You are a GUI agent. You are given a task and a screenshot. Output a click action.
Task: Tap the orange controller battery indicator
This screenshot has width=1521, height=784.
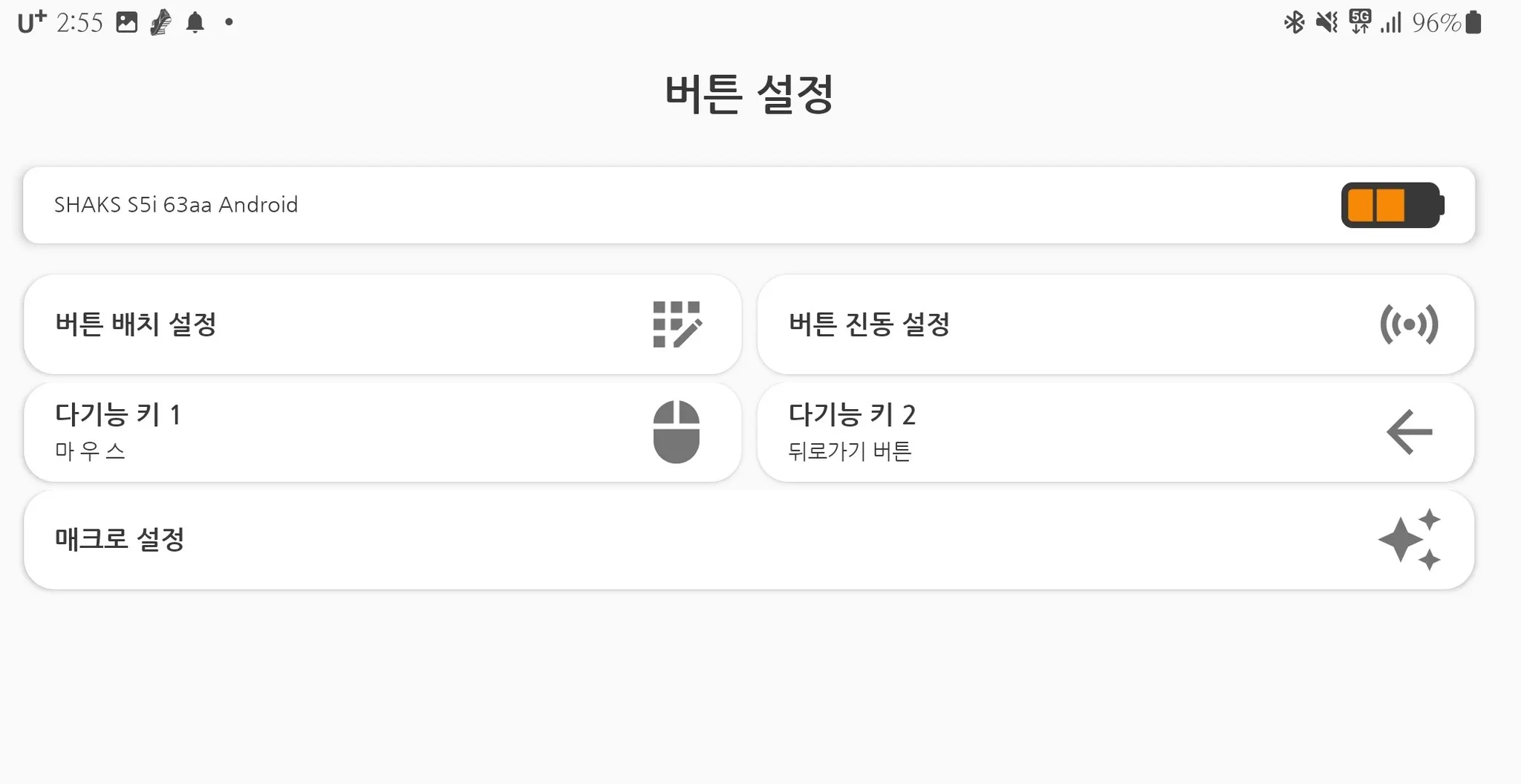click(1392, 205)
